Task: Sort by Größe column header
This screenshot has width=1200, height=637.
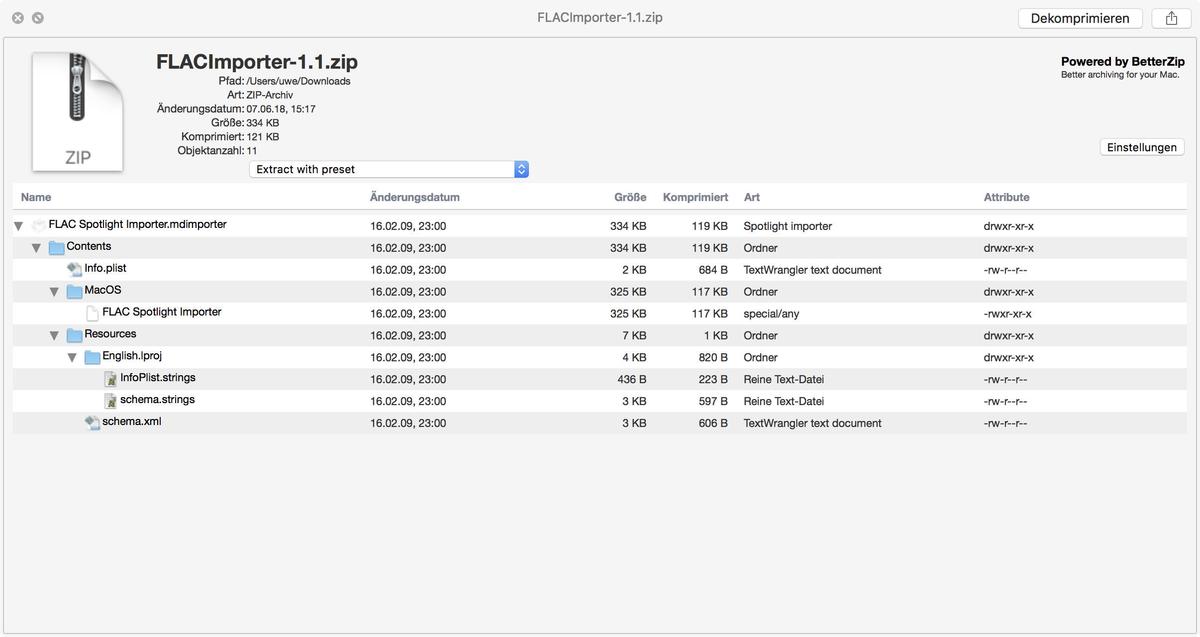Action: click(x=630, y=197)
